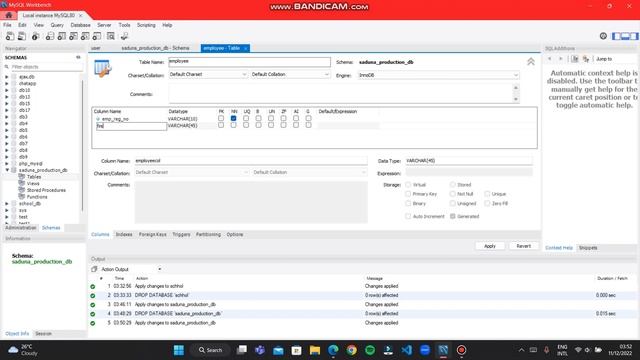
Task: Open preferences via the gear icon
Action: [x=603, y=36]
